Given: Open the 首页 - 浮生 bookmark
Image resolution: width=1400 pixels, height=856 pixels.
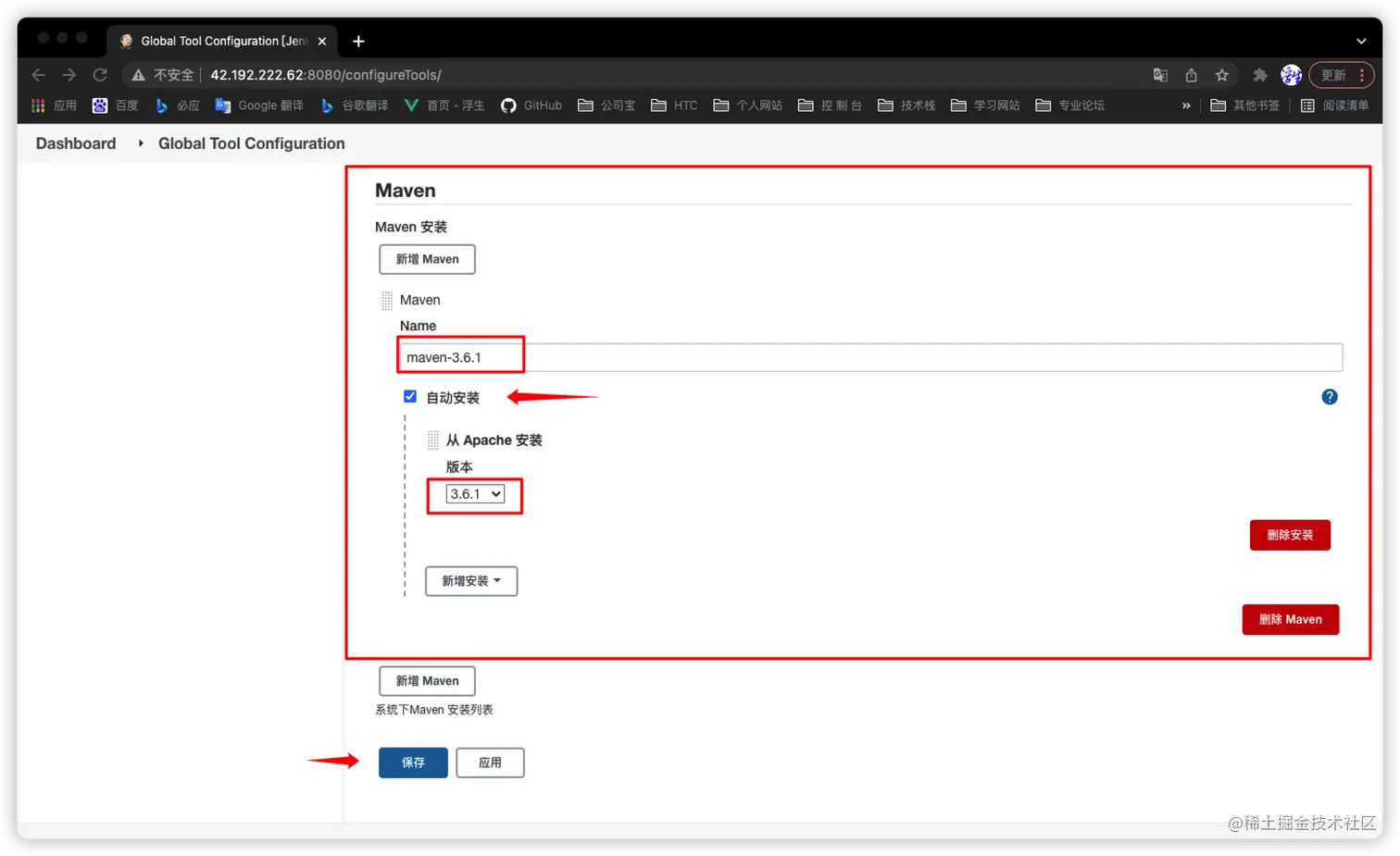Looking at the screenshot, I should coord(444,105).
